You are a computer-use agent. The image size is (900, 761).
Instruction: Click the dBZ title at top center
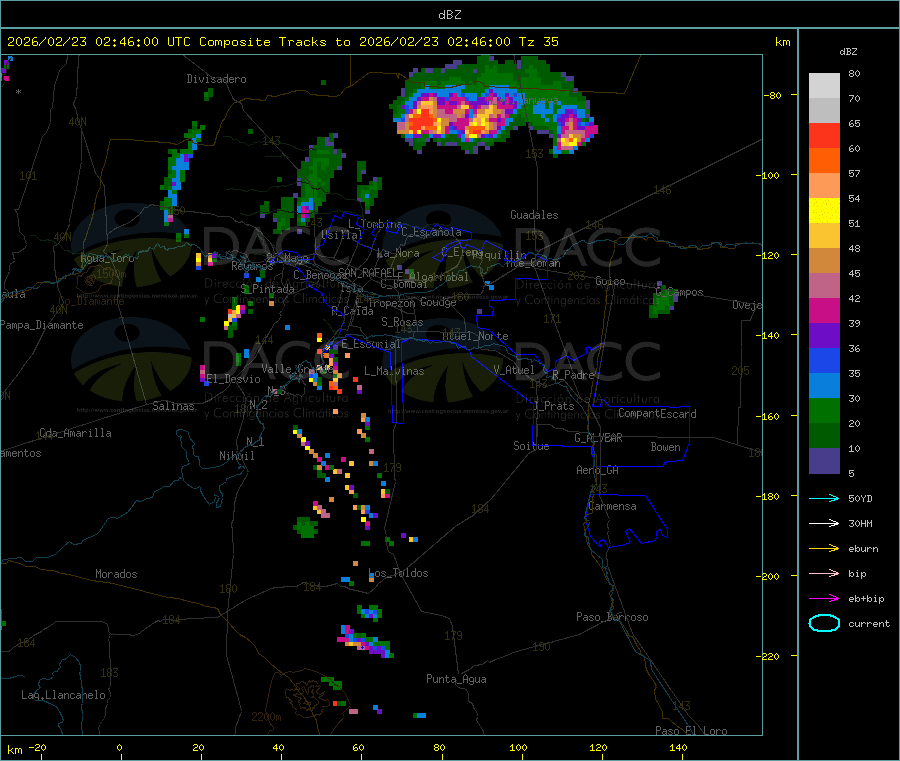click(x=449, y=15)
